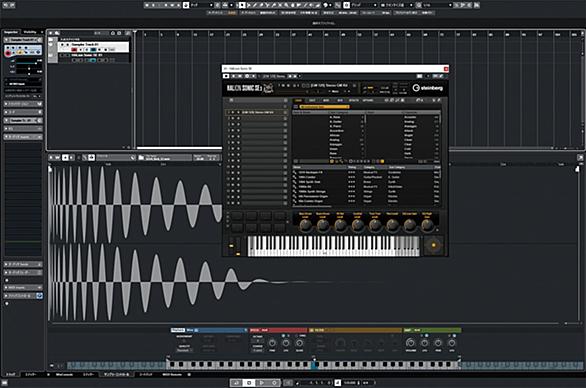Click the blue icon in lower Inspector section

(x=39, y=296)
